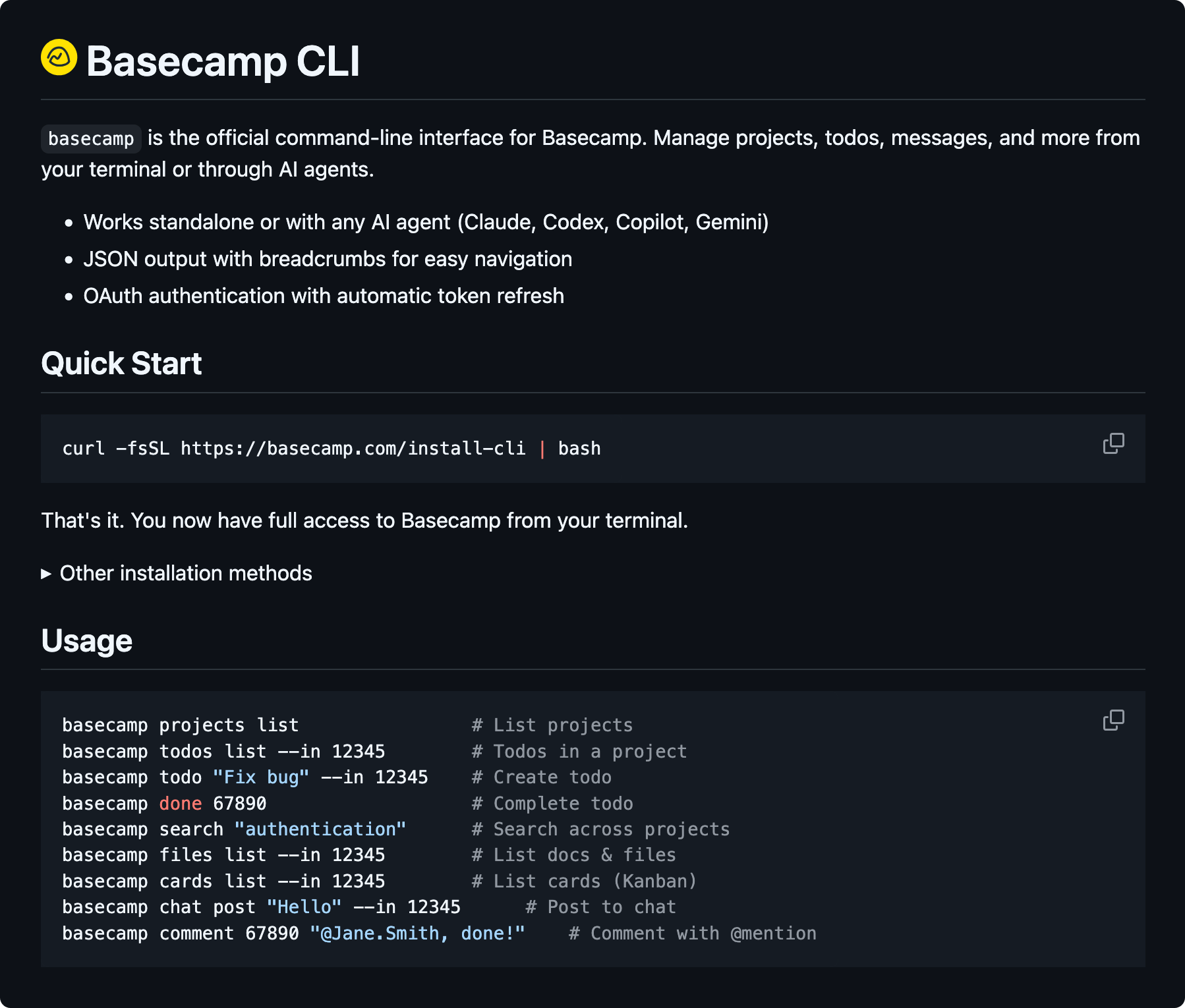Click the "# List cards (Kanban)" comment
The width and height of the screenshot is (1185, 1008).
tap(585, 881)
